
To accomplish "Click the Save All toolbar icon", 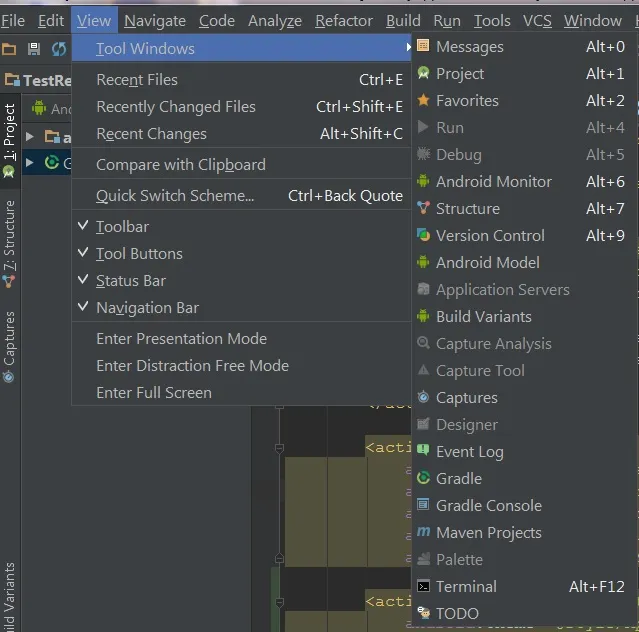I will [33, 49].
